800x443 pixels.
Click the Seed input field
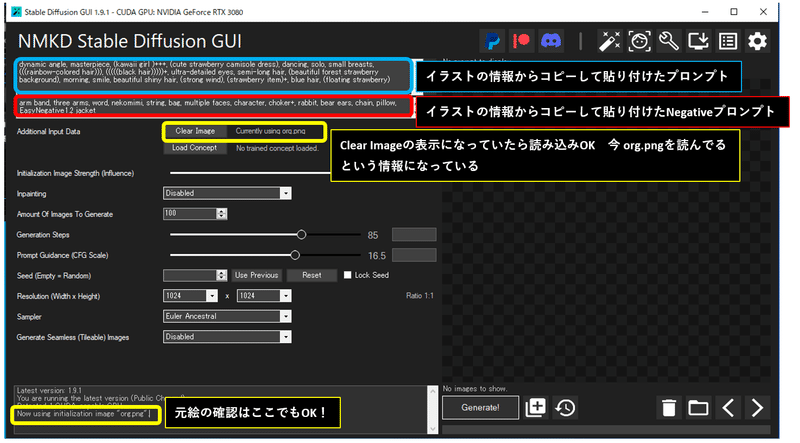tap(190, 276)
